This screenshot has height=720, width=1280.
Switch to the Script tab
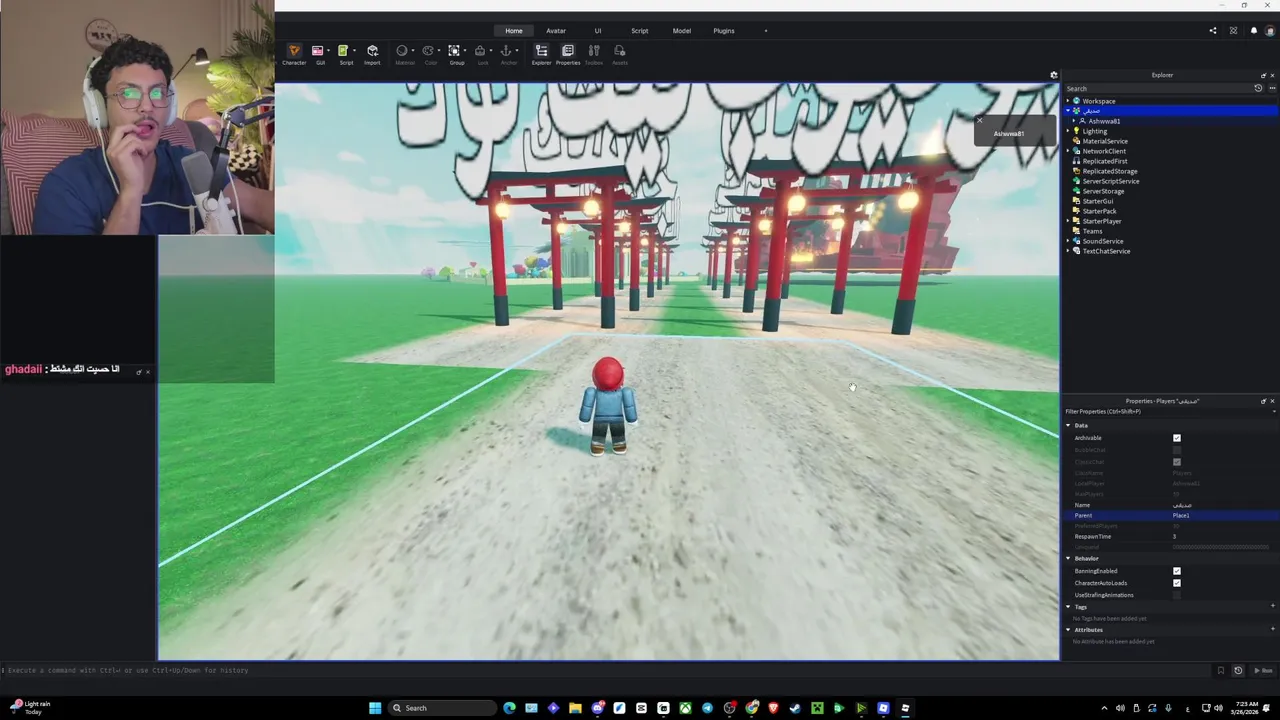click(x=639, y=30)
